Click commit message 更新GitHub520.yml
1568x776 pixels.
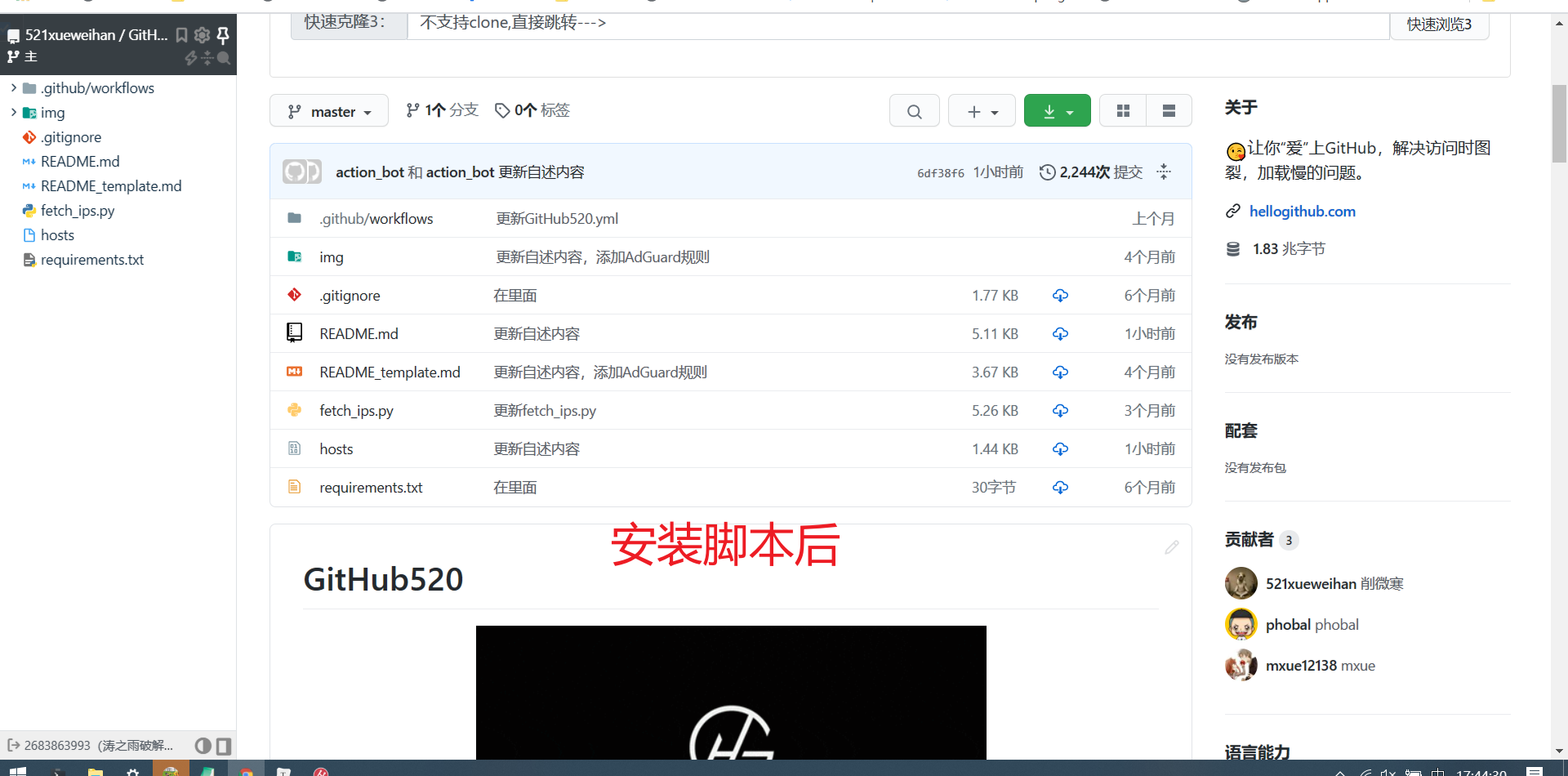[x=557, y=219]
